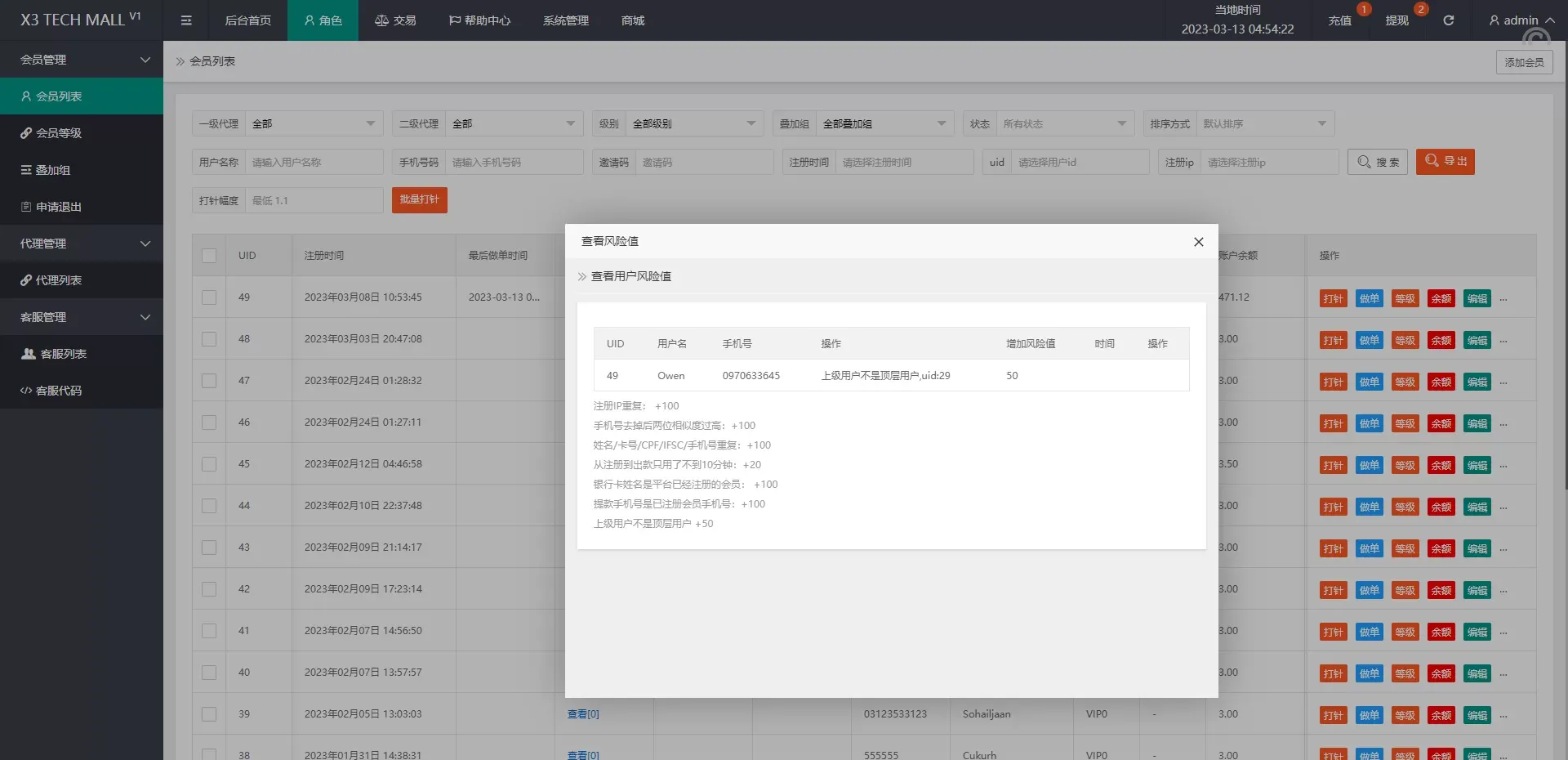Toggle the select-all checkbox in table header
The height and width of the screenshot is (760, 1568).
tap(209, 256)
